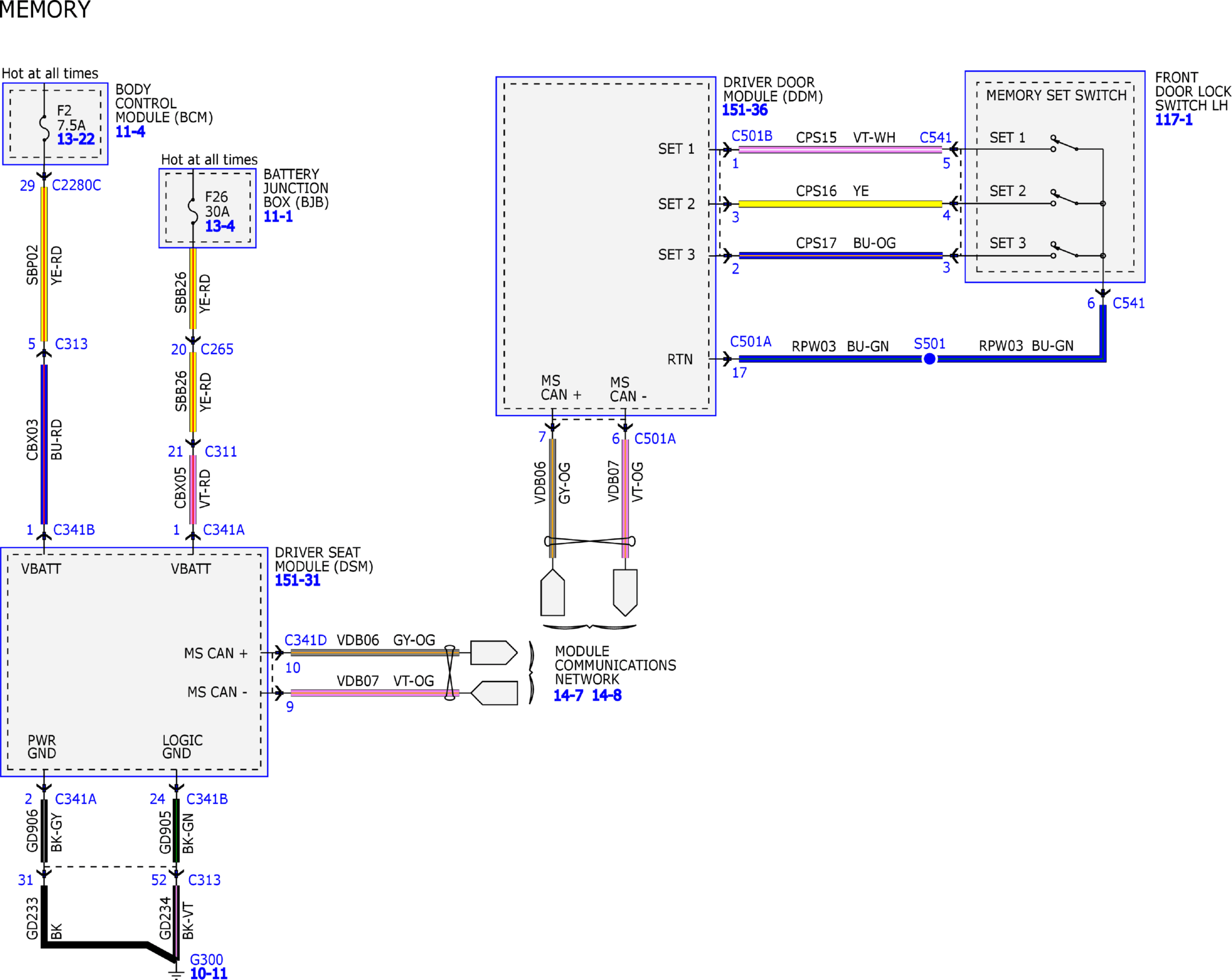The width and height of the screenshot is (1232, 980).
Task: Open network page reference 14-8
Action: coord(606,695)
